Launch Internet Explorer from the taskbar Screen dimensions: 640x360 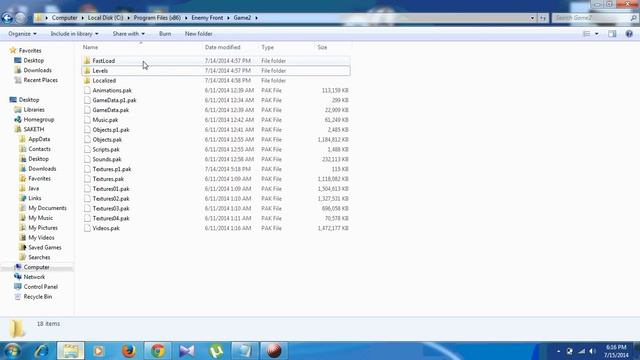pyautogui.click(x=41, y=351)
